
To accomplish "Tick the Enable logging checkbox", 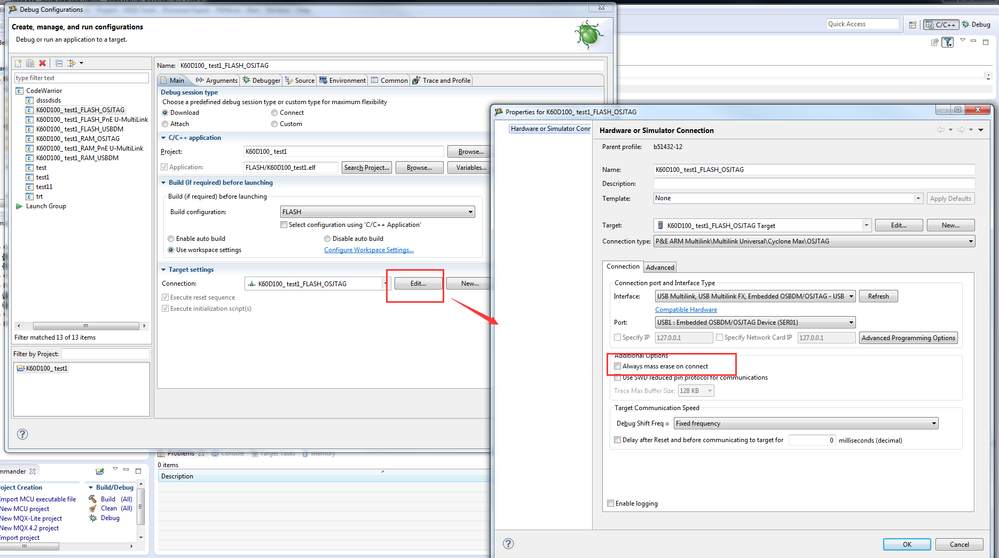I will (x=610, y=503).
